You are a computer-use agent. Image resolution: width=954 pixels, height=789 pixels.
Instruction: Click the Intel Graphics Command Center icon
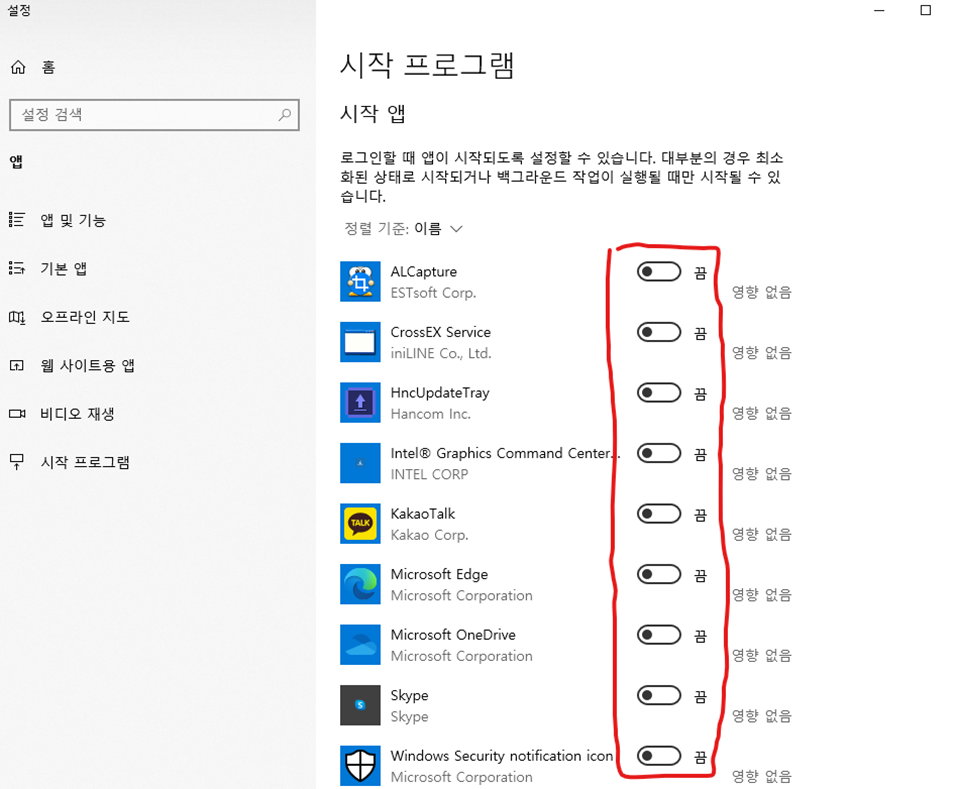point(360,463)
